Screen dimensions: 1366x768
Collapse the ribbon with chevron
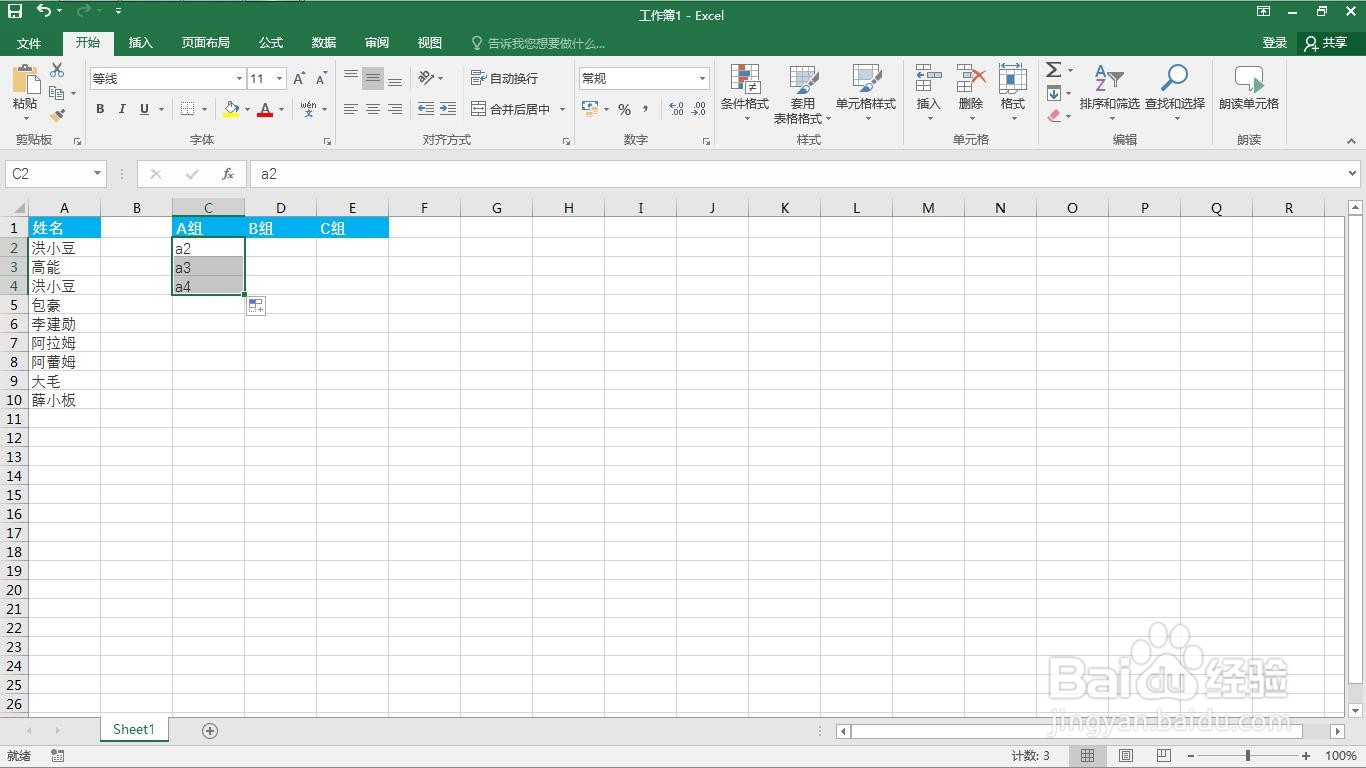pyautogui.click(x=1353, y=141)
